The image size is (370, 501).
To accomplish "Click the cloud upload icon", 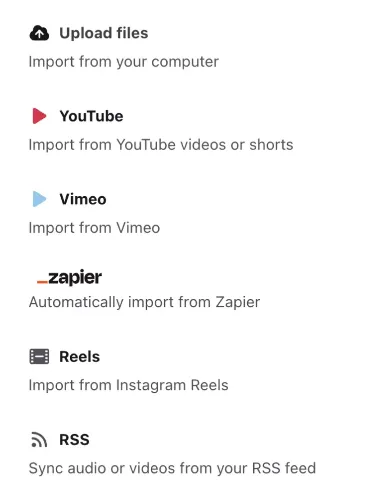I will (x=39, y=33).
